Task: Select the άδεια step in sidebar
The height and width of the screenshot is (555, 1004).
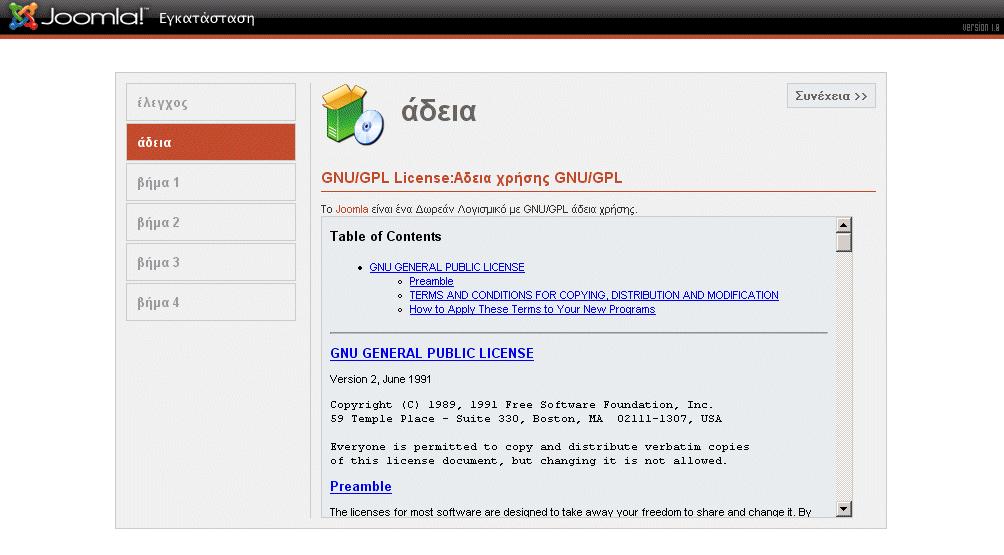Action: click(x=211, y=142)
